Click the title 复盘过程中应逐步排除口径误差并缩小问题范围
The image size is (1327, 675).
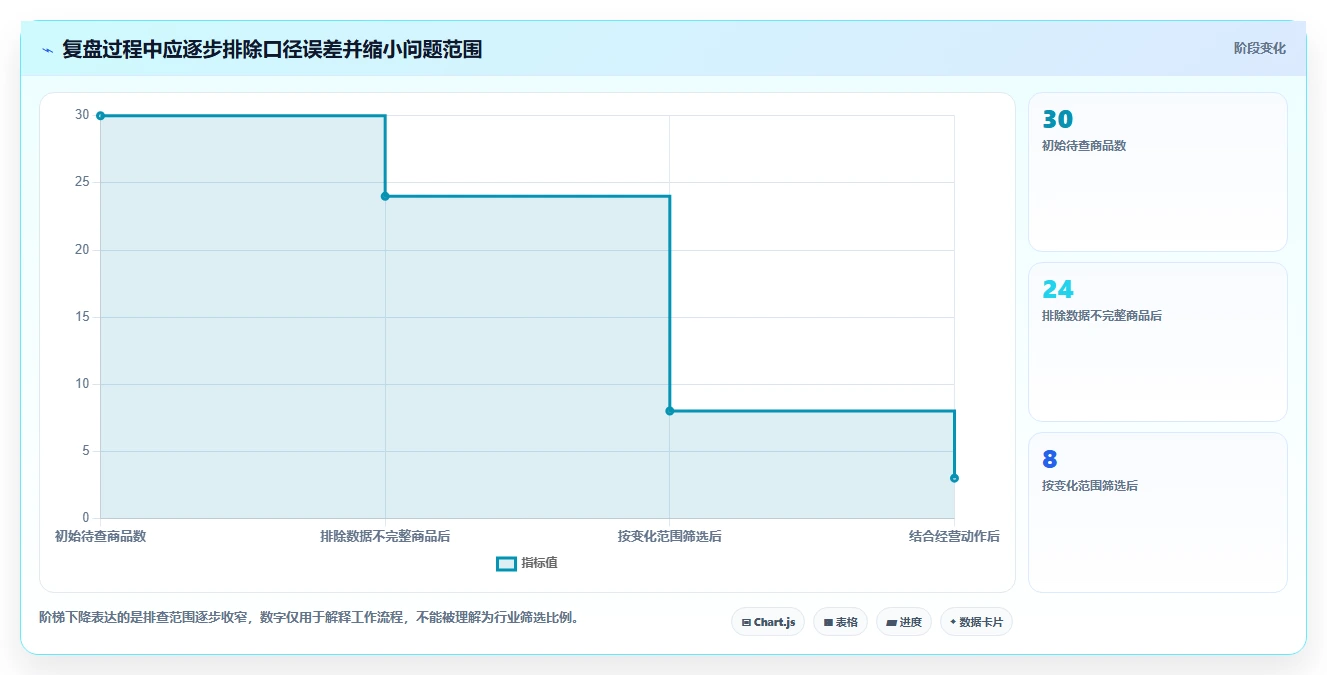(272, 49)
